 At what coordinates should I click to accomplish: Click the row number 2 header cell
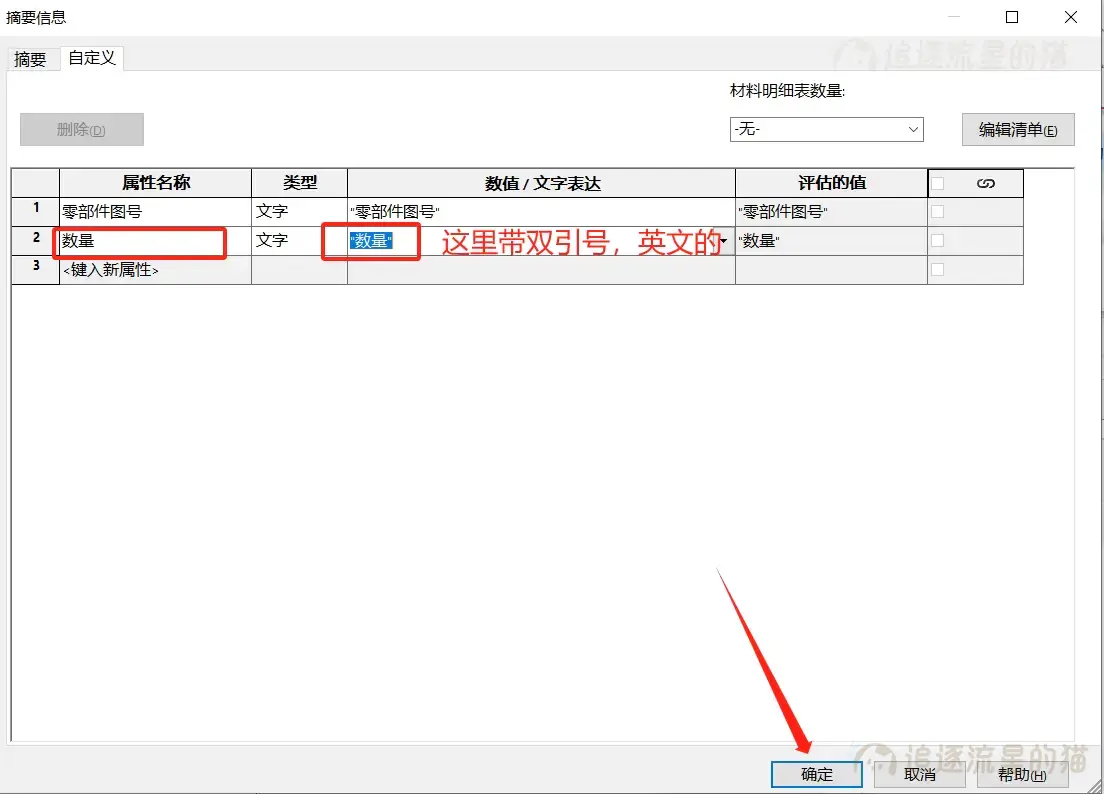point(35,242)
